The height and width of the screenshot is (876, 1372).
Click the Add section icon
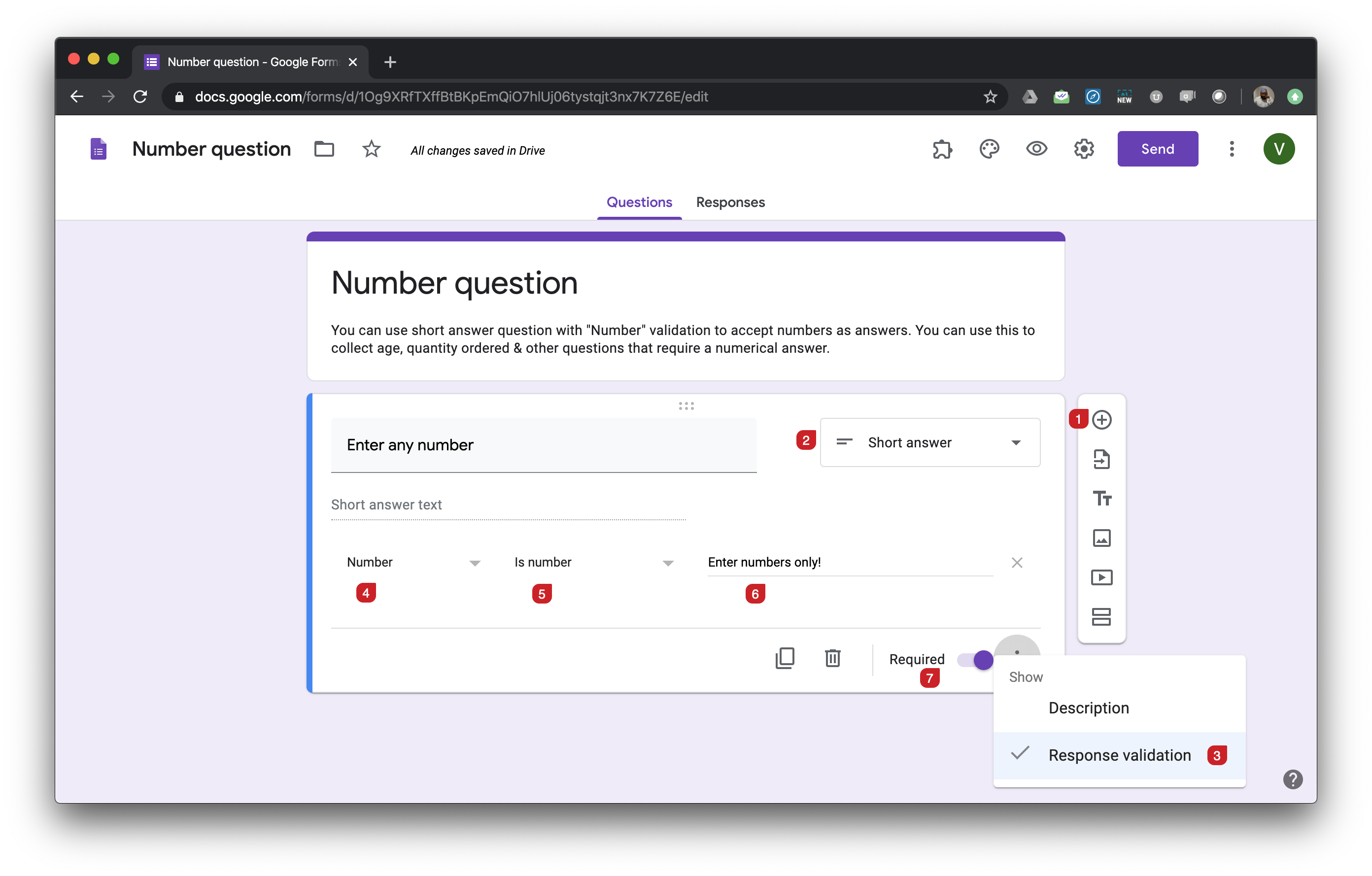click(x=1101, y=616)
